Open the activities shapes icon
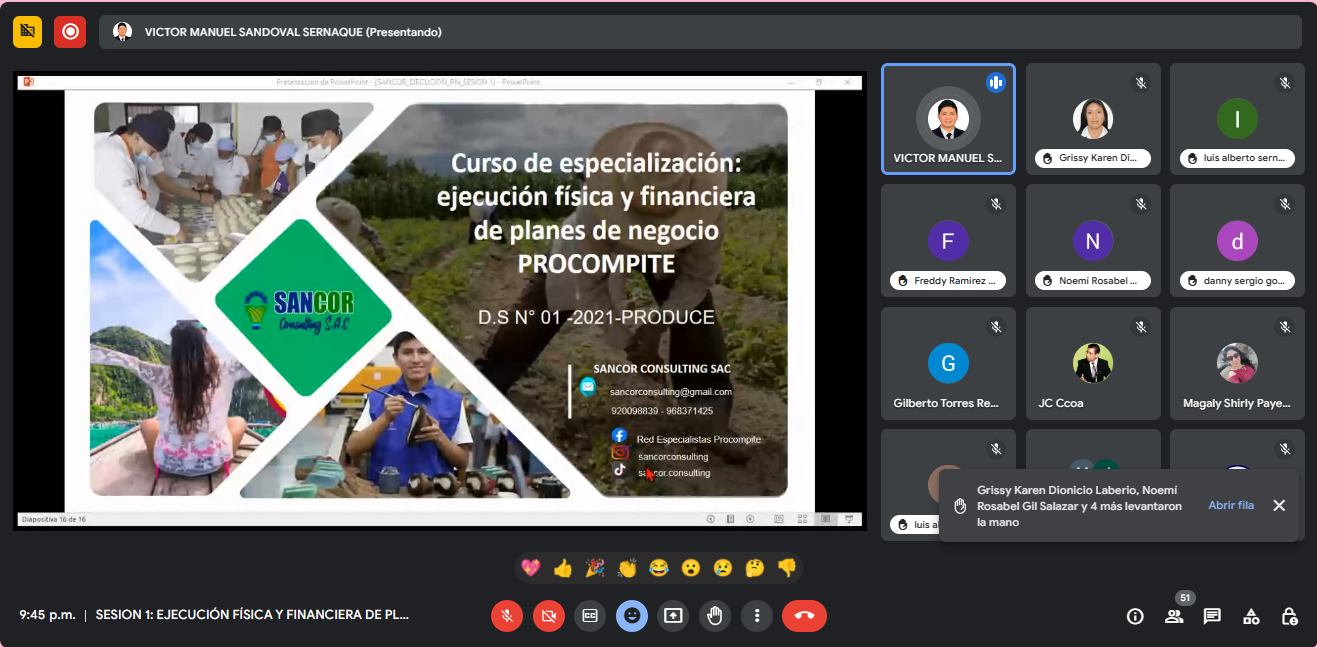This screenshot has height=647, width=1317. point(1251,616)
